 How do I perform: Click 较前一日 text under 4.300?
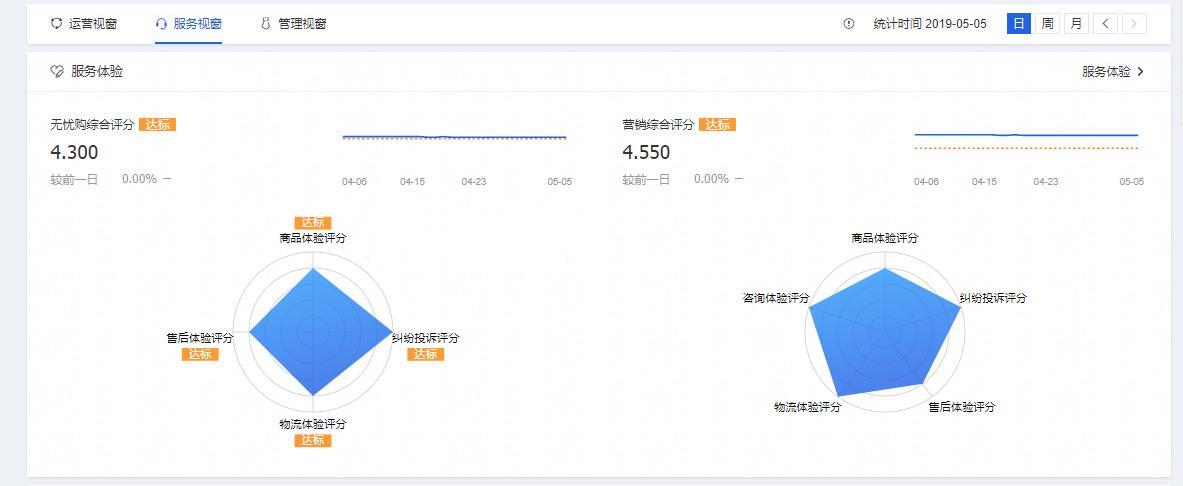(x=74, y=180)
